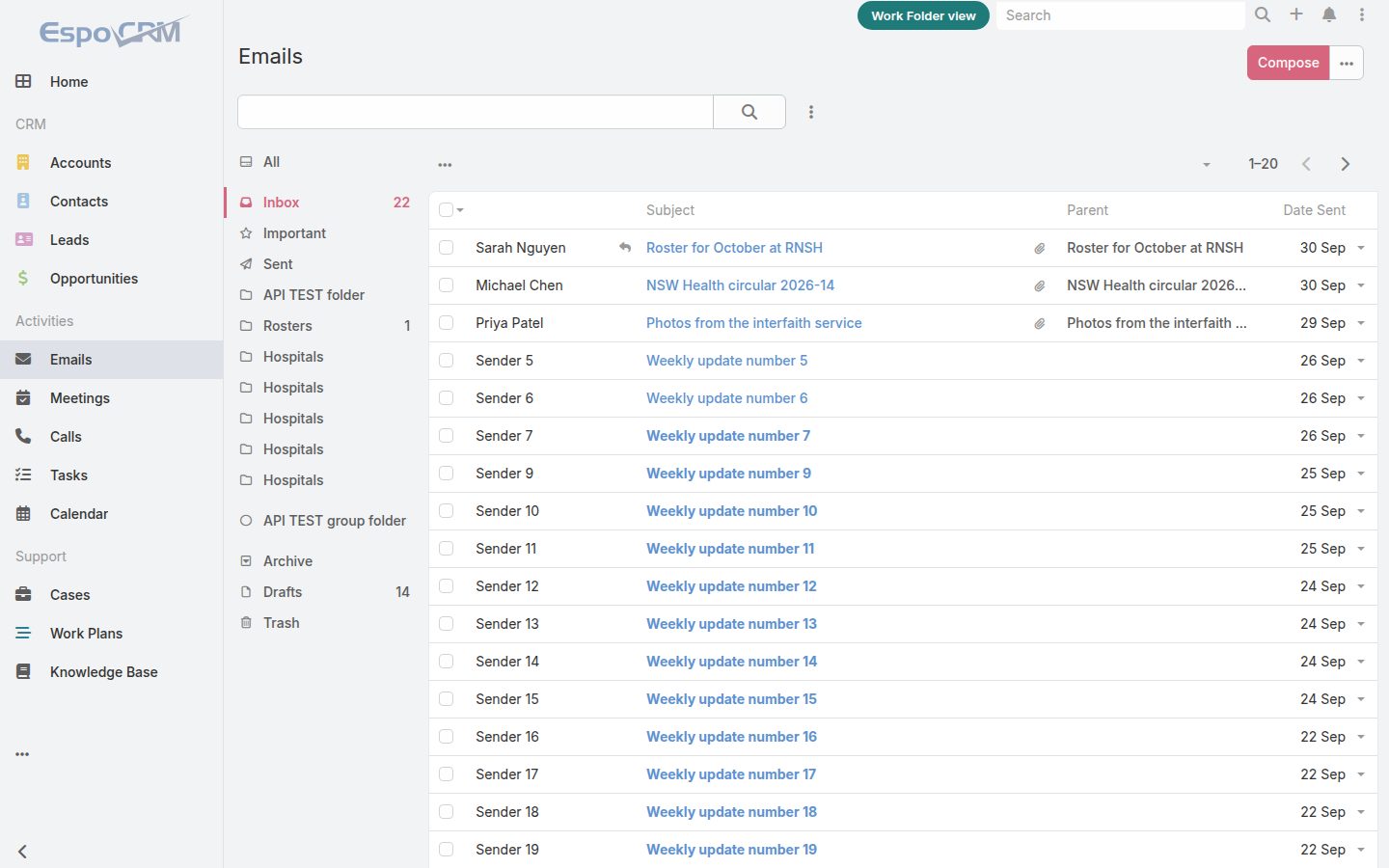The height and width of the screenshot is (868, 1389).
Task: Toggle the select-all emails checkbox
Action: tap(446, 210)
